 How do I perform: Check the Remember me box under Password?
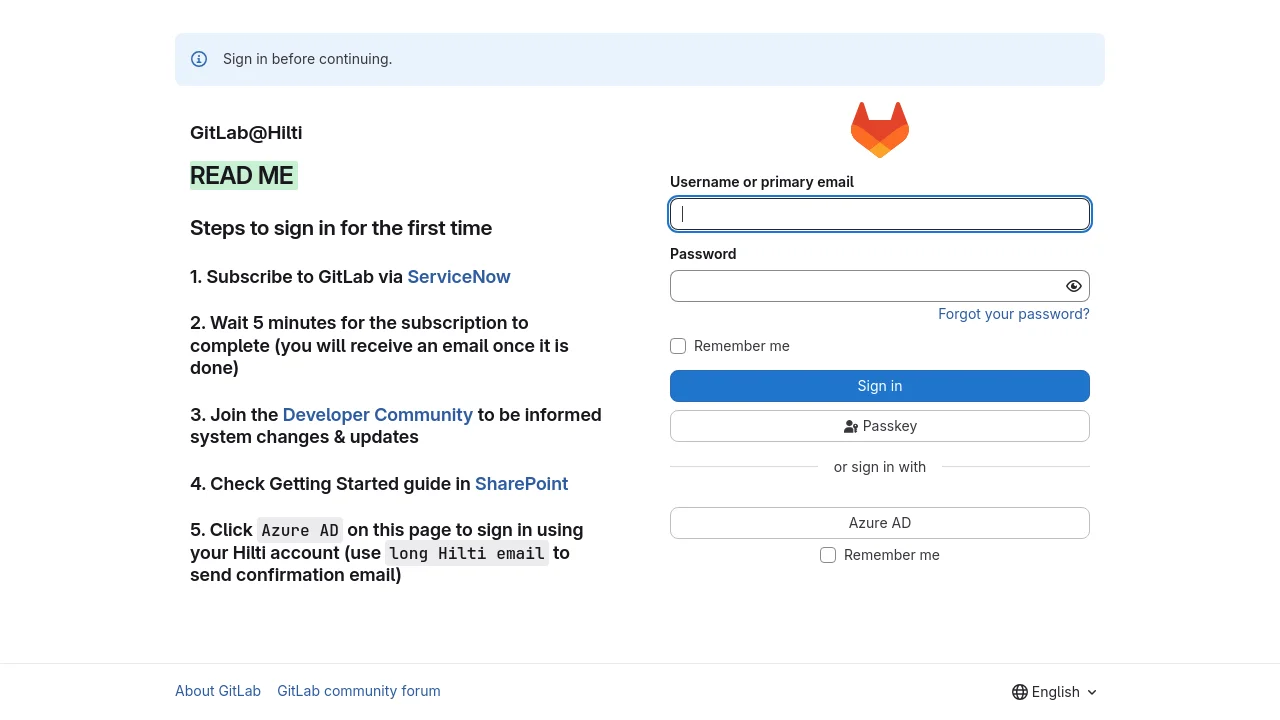click(678, 346)
